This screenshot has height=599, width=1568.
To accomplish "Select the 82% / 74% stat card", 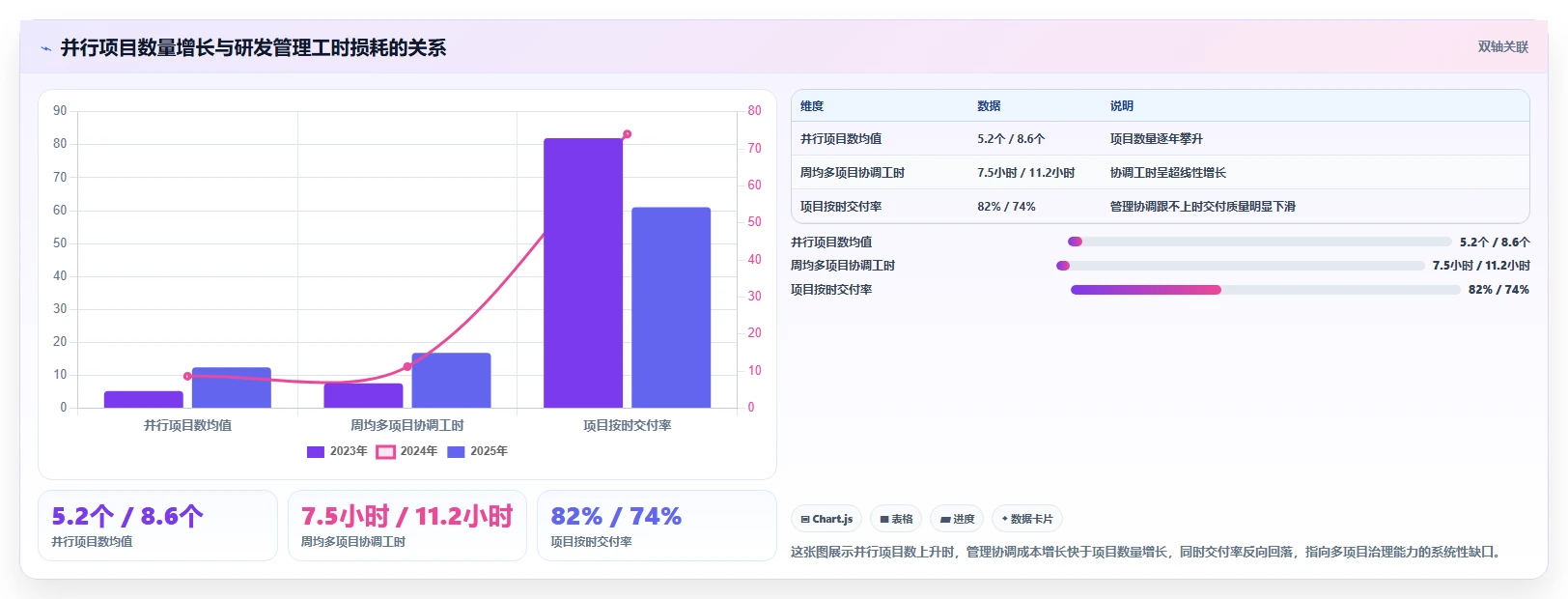I will click(x=657, y=526).
